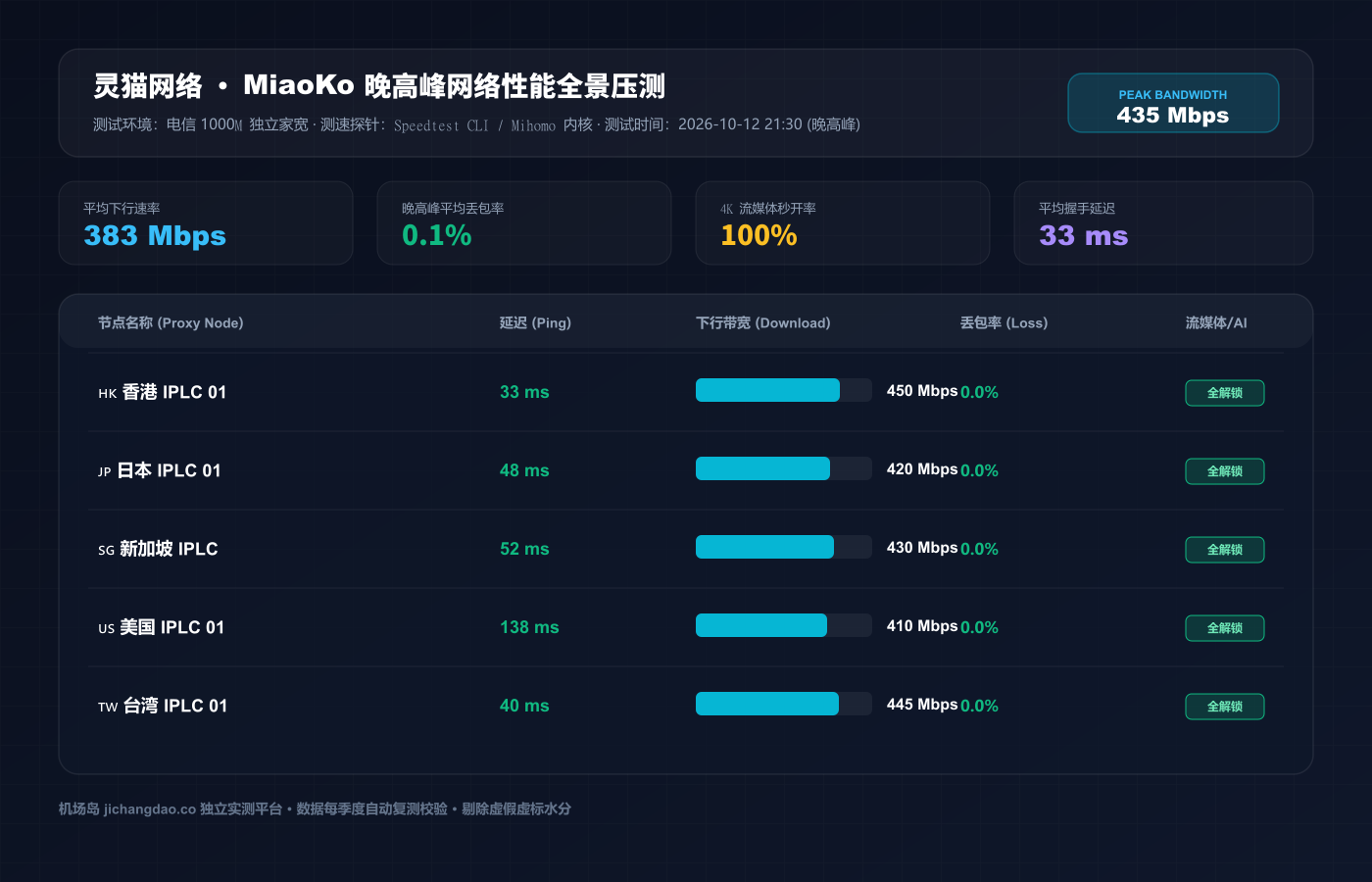This screenshot has width=1372, height=882.
Task: Click the 全解锁 badge for 新加坡 IPLC
Action: (1225, 550)
